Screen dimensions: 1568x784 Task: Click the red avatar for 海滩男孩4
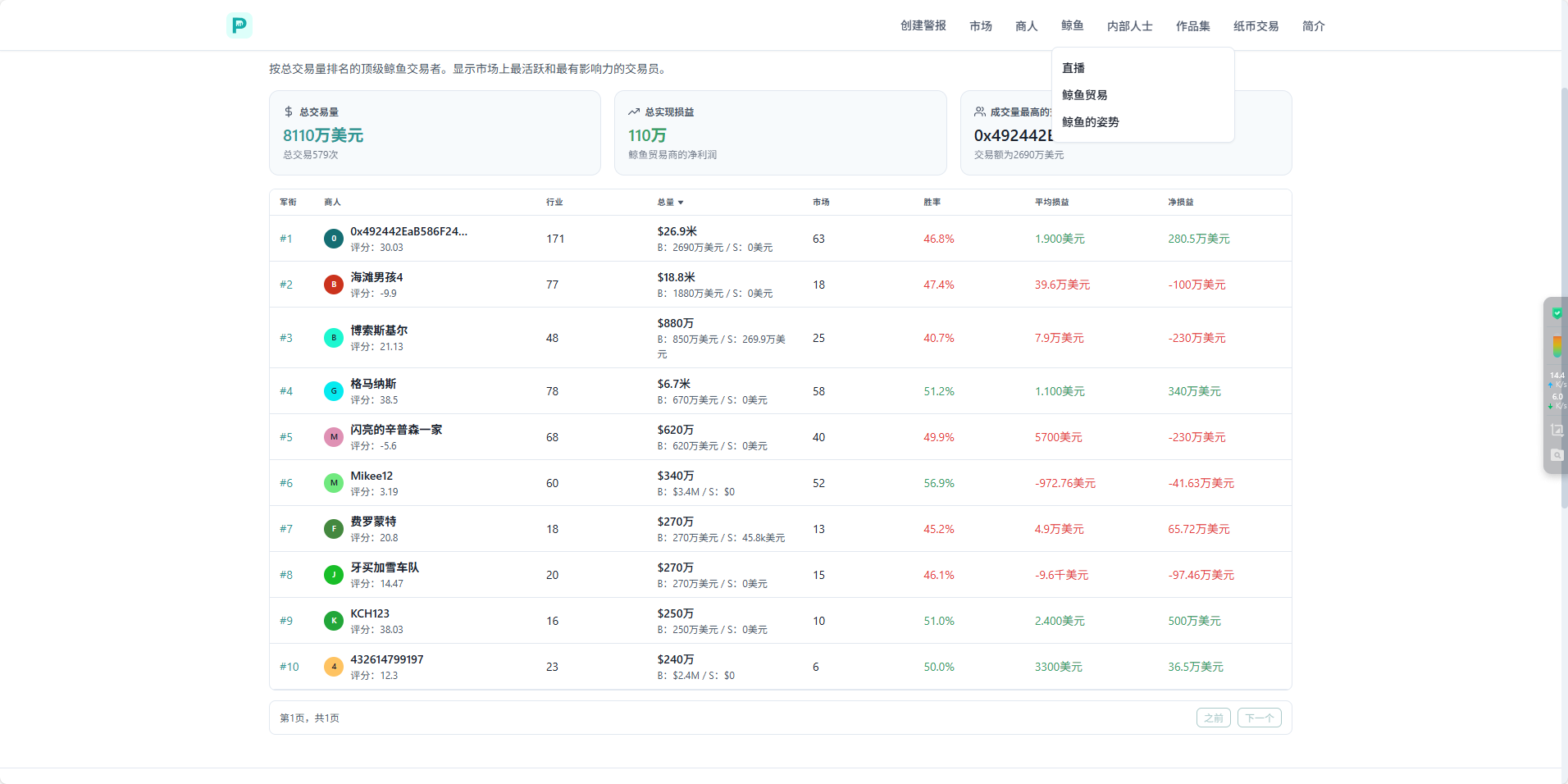(334, 285)
